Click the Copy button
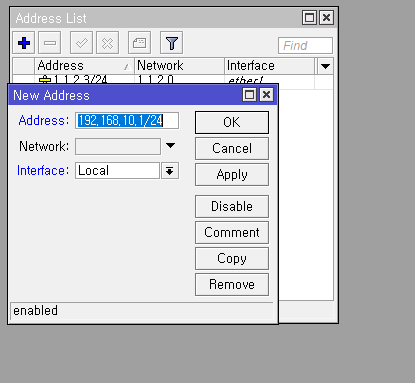 232,258
